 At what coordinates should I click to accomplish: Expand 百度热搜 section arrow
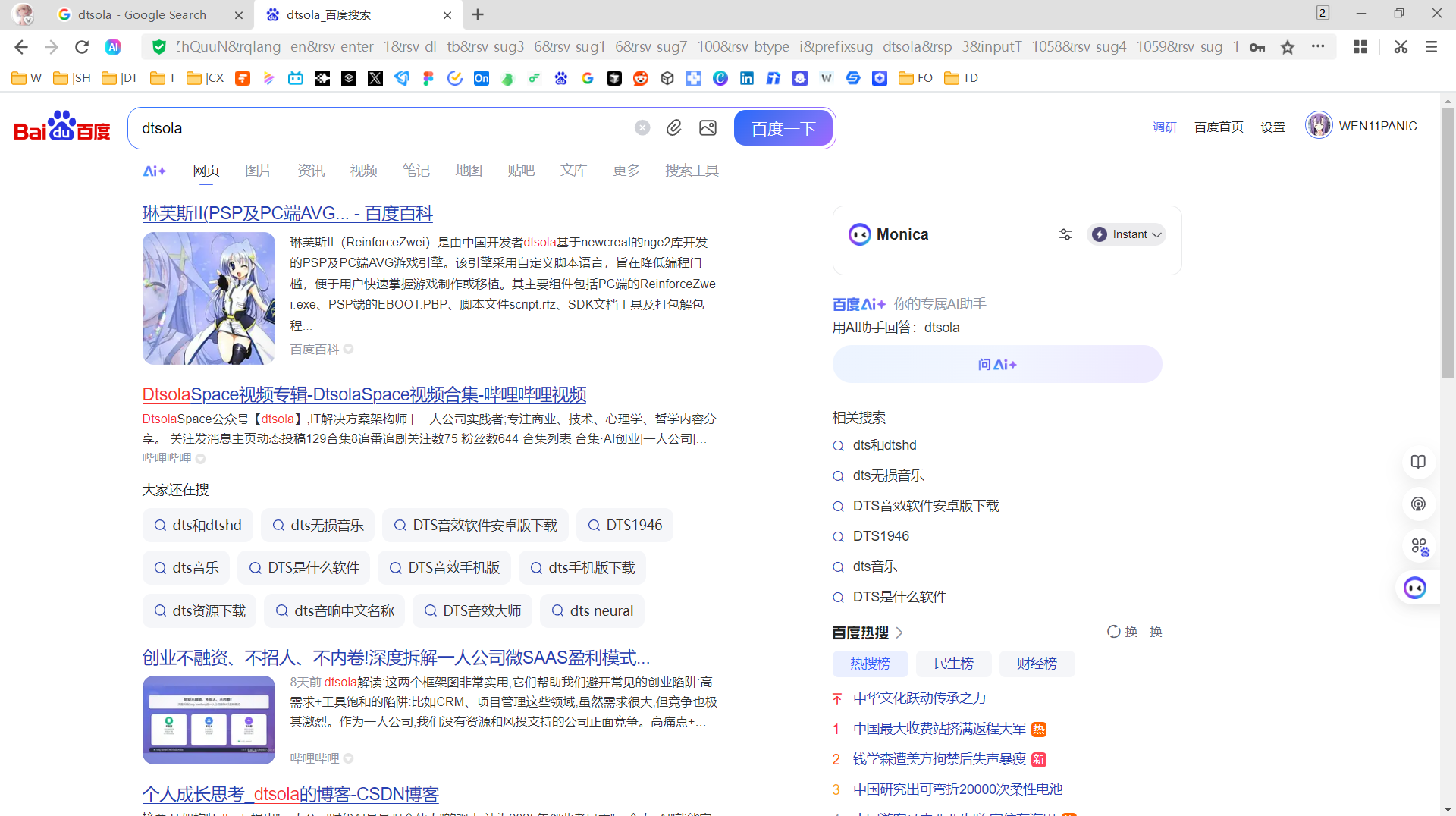(899, 632)
